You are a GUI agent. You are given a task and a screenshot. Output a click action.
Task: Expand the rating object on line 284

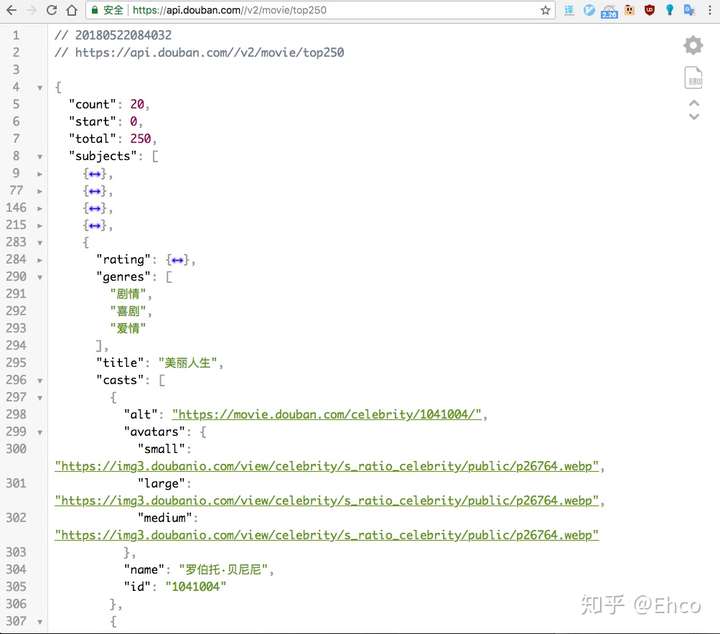[x=40, y=260]
